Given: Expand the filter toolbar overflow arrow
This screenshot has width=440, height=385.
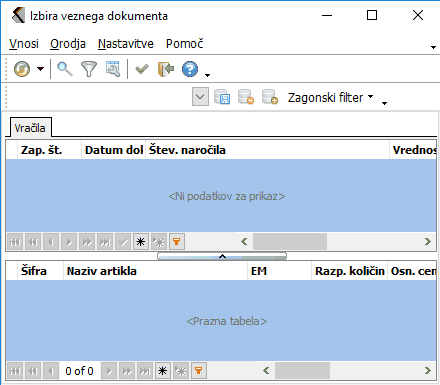Looking at the screenshot, I should pyautogui.click(x=384, y=103).
